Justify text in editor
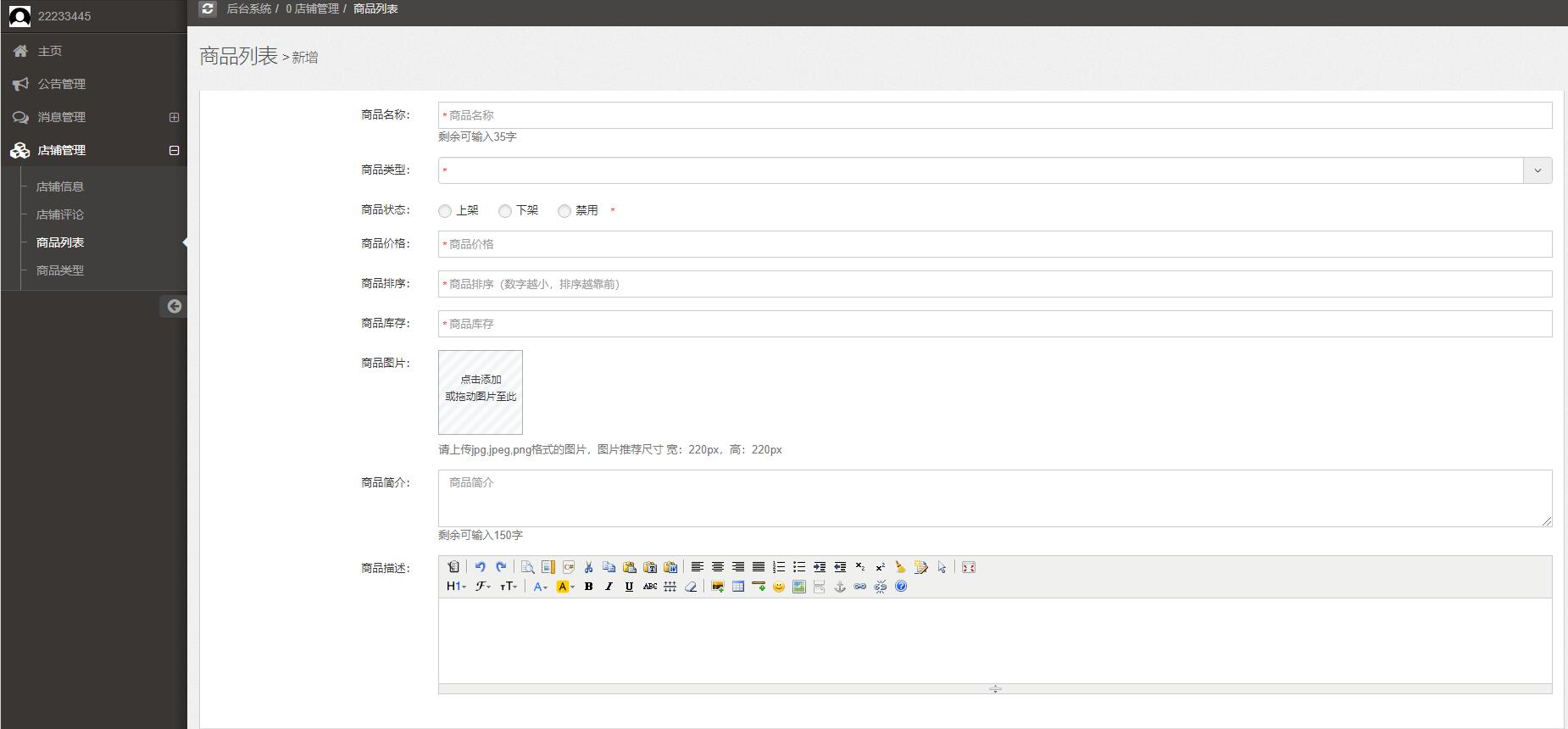Screen dimensions: 1568x729 [758, 567]
